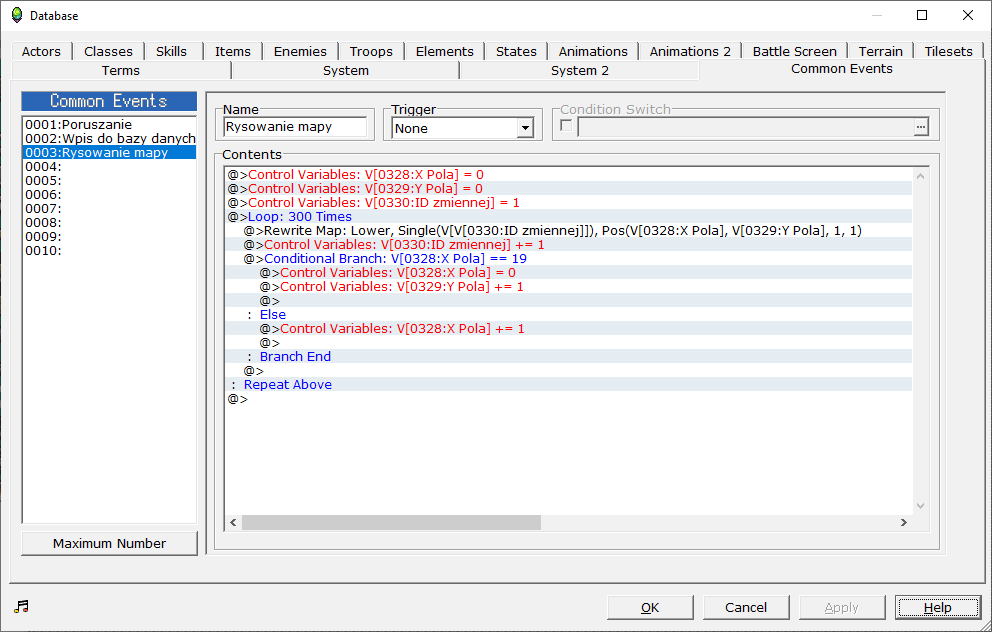The width and height of the screenshot is (992, 632).
Task: Select common event 0002:Wpis do bazy danych
Action: [109, 139]
